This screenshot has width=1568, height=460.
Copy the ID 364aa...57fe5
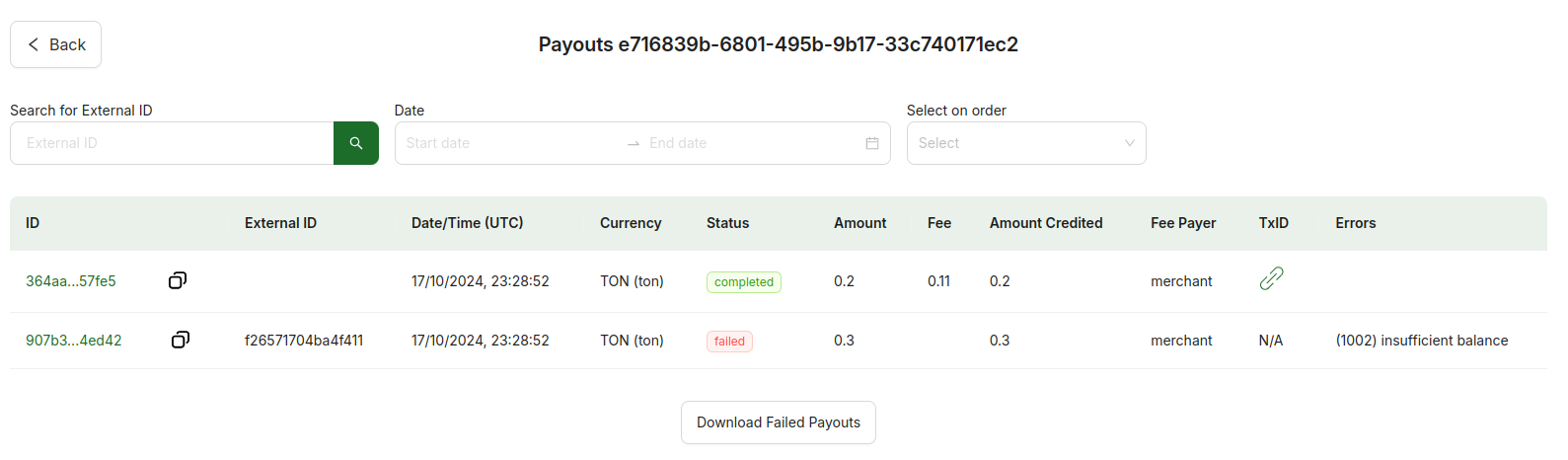coord(178,280)
